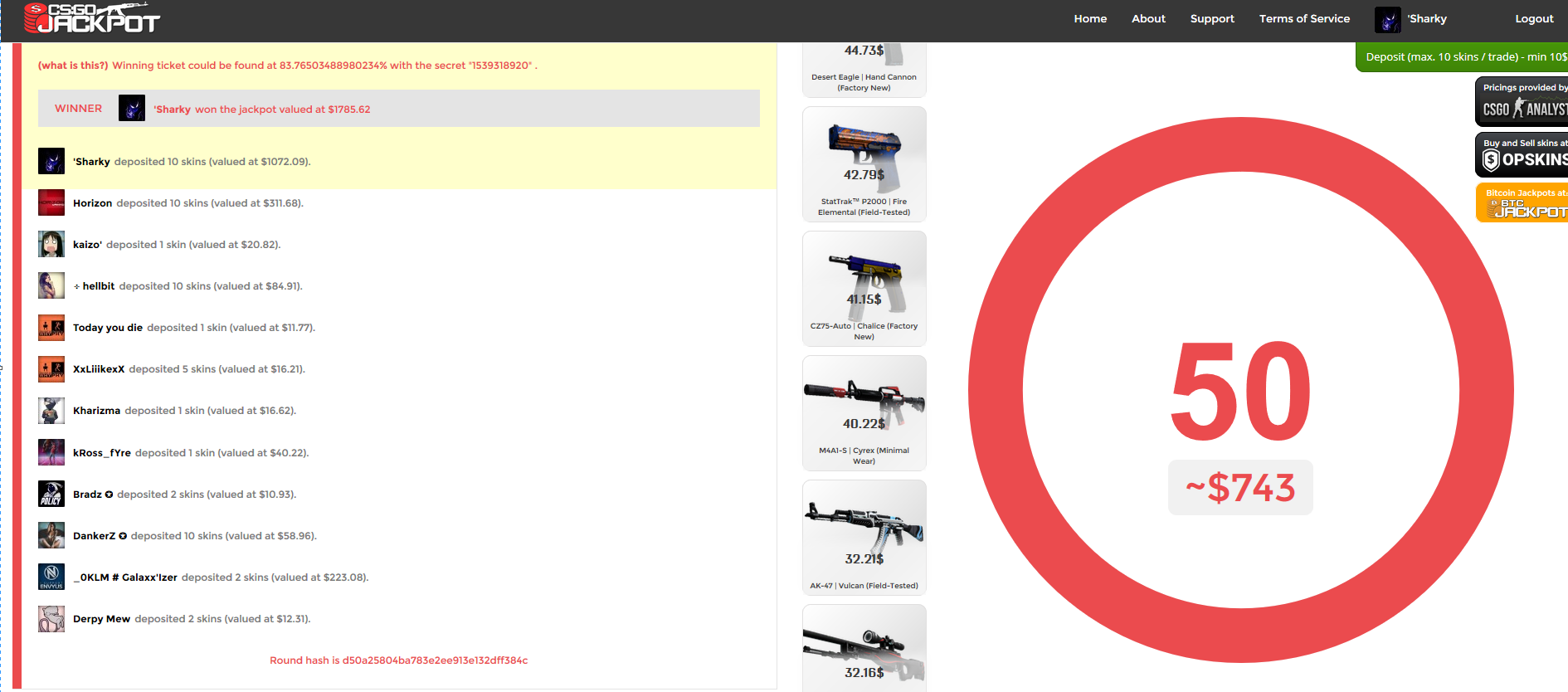1568x692 pixels.
Task: Click the XxLiiikexX avatar
Action: pyautogui.click(x=51, y=369)
